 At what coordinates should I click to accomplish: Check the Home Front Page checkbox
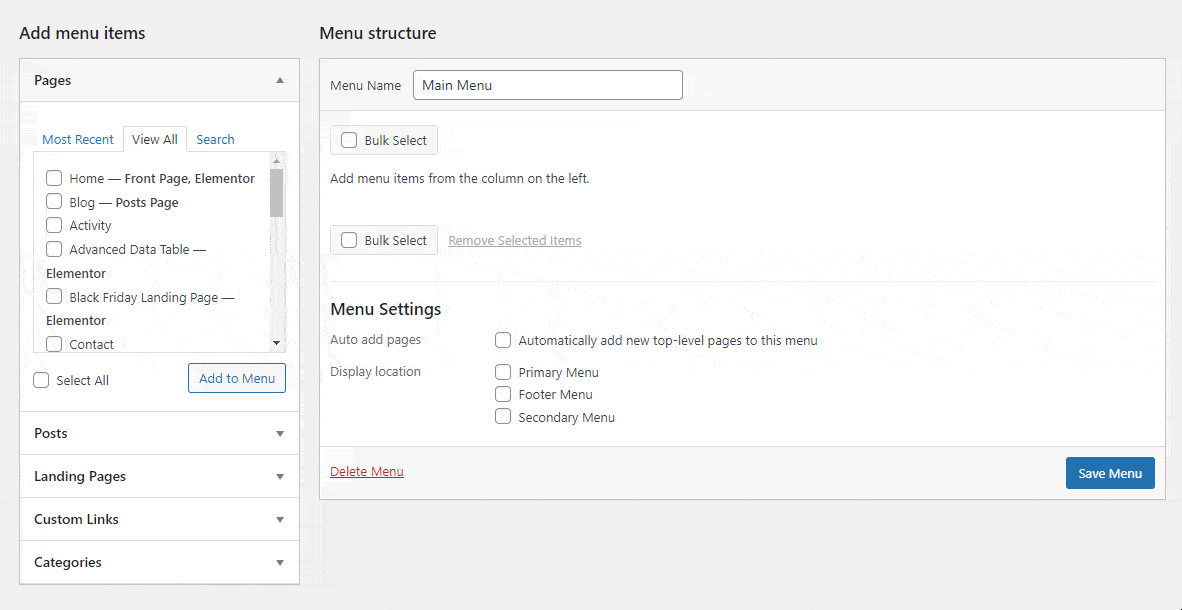(x=54, y=179)
